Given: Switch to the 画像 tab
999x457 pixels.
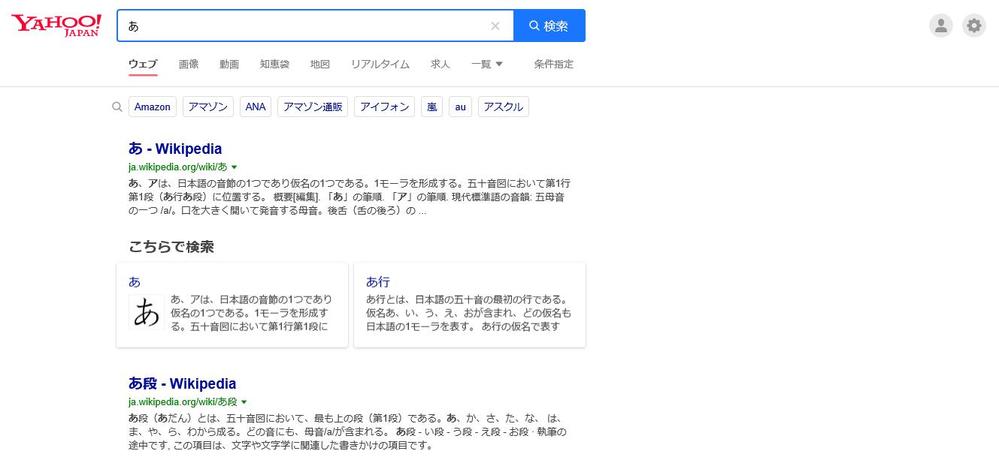Looking at the screenshot, I should click(189, 64).
